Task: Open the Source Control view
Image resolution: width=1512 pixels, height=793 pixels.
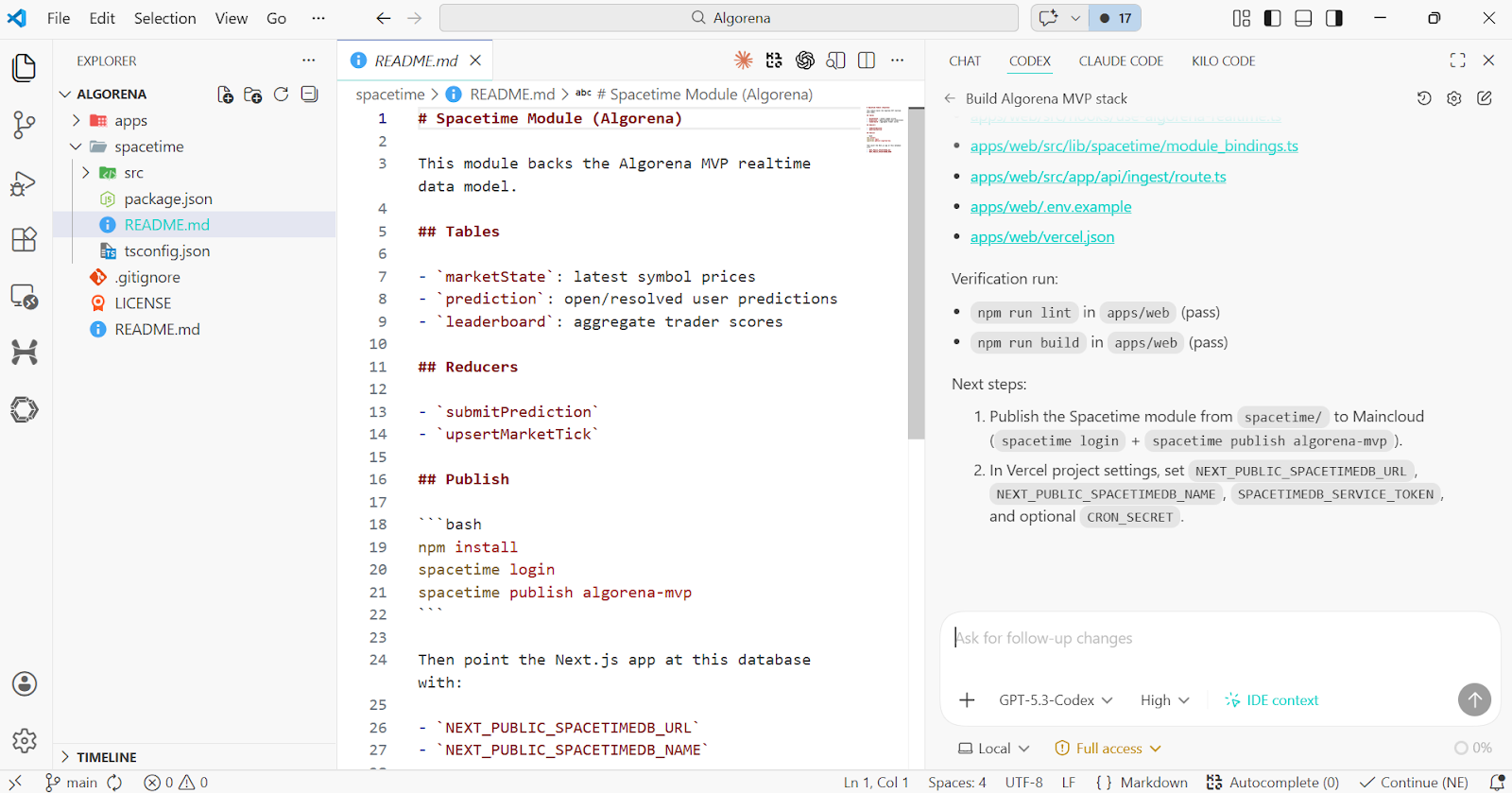Action: click(x=25, y=125)
